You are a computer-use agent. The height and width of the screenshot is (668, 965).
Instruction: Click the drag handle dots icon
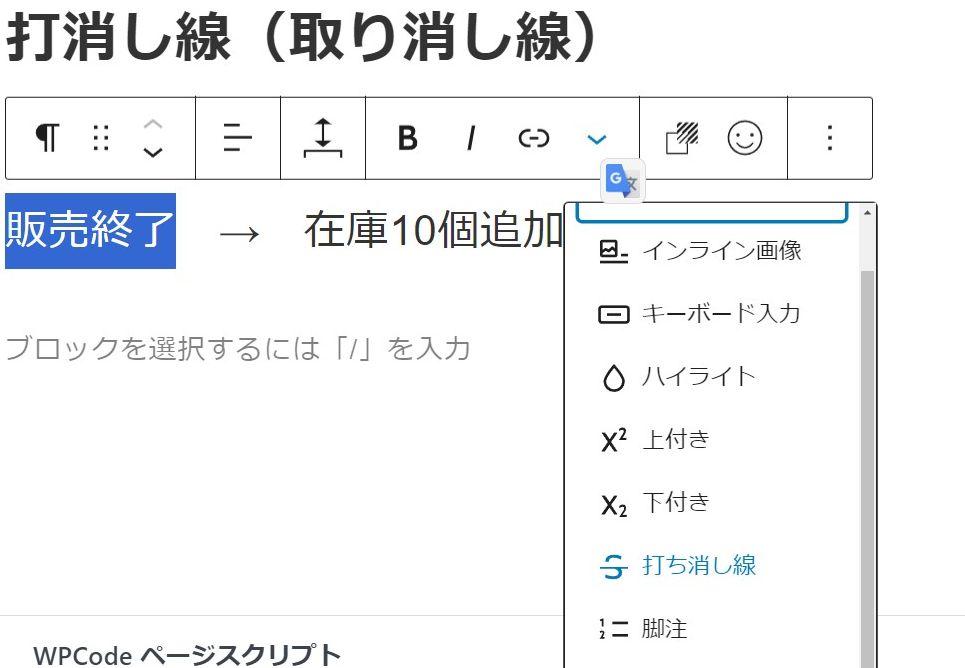100,138
